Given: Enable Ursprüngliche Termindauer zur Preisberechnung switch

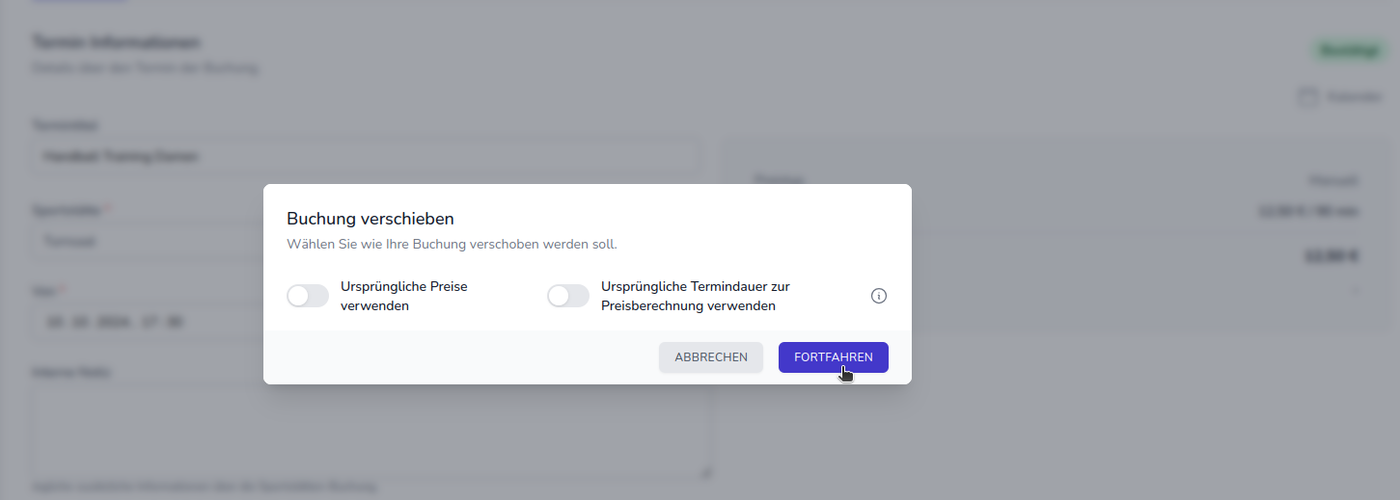Looking at the screenshot, I should point(568,296).
